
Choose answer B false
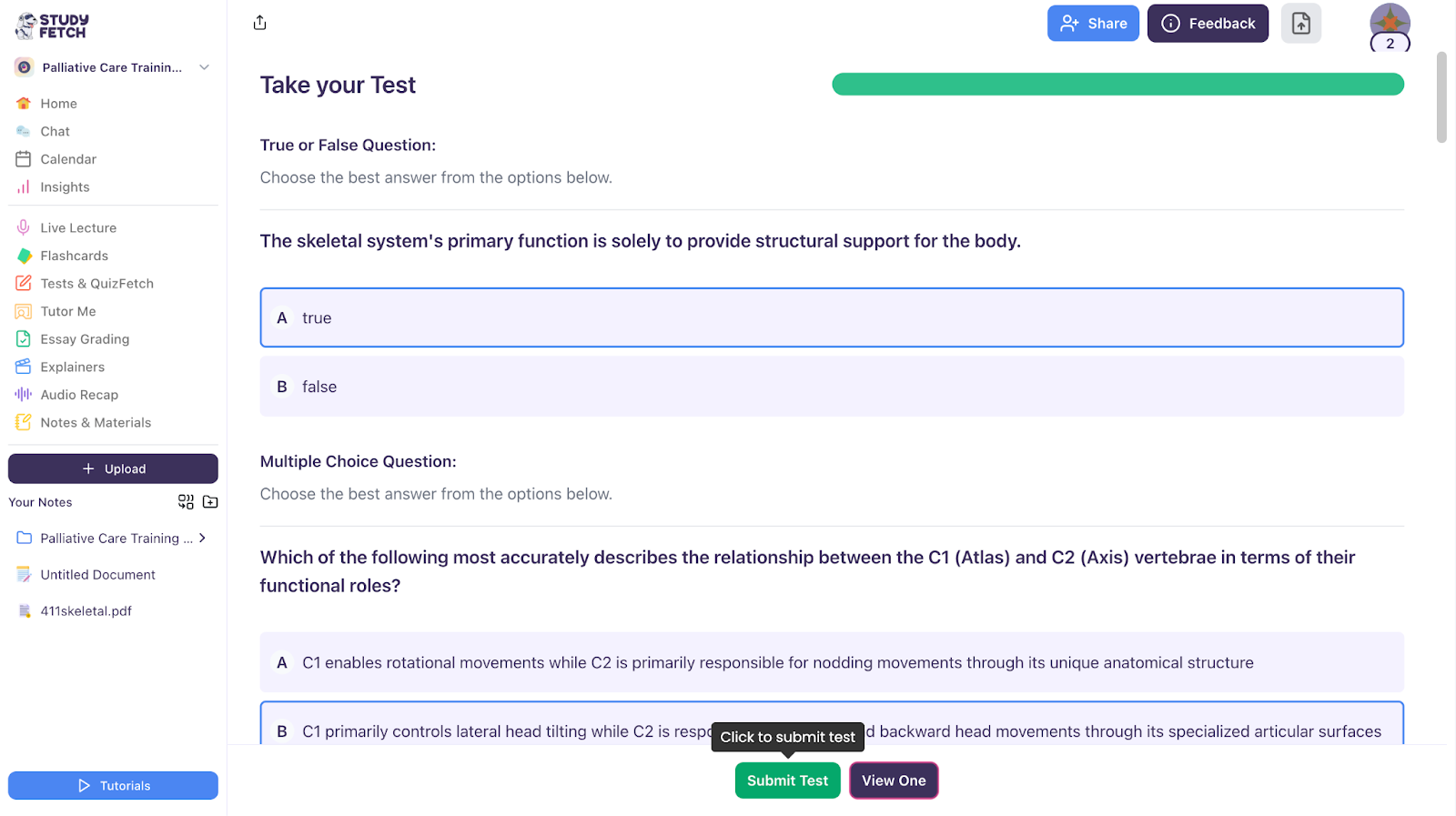pyautogui.click(x=831, y=386)
